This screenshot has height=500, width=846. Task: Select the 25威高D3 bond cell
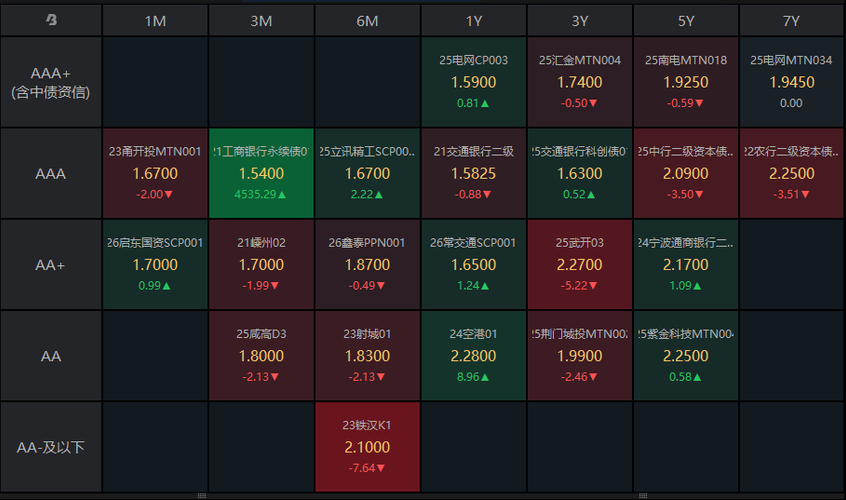[261, 356]
